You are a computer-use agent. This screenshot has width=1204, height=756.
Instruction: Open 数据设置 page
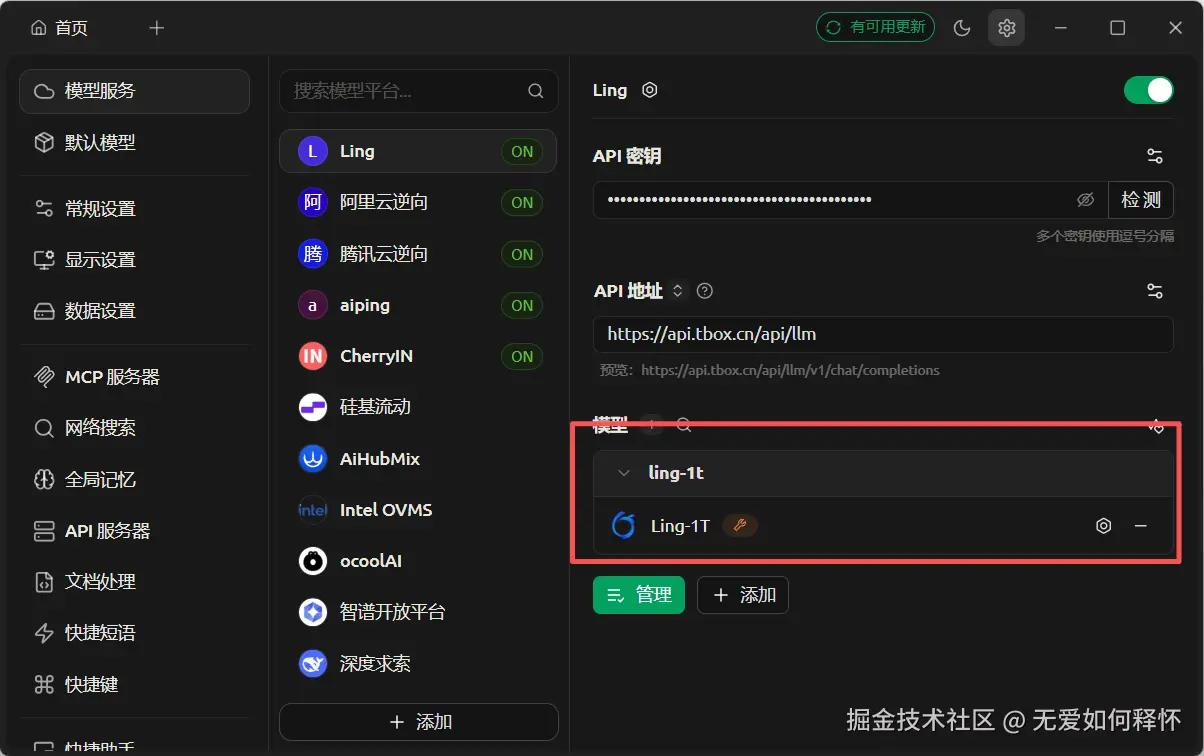click(x=135, y=311)
